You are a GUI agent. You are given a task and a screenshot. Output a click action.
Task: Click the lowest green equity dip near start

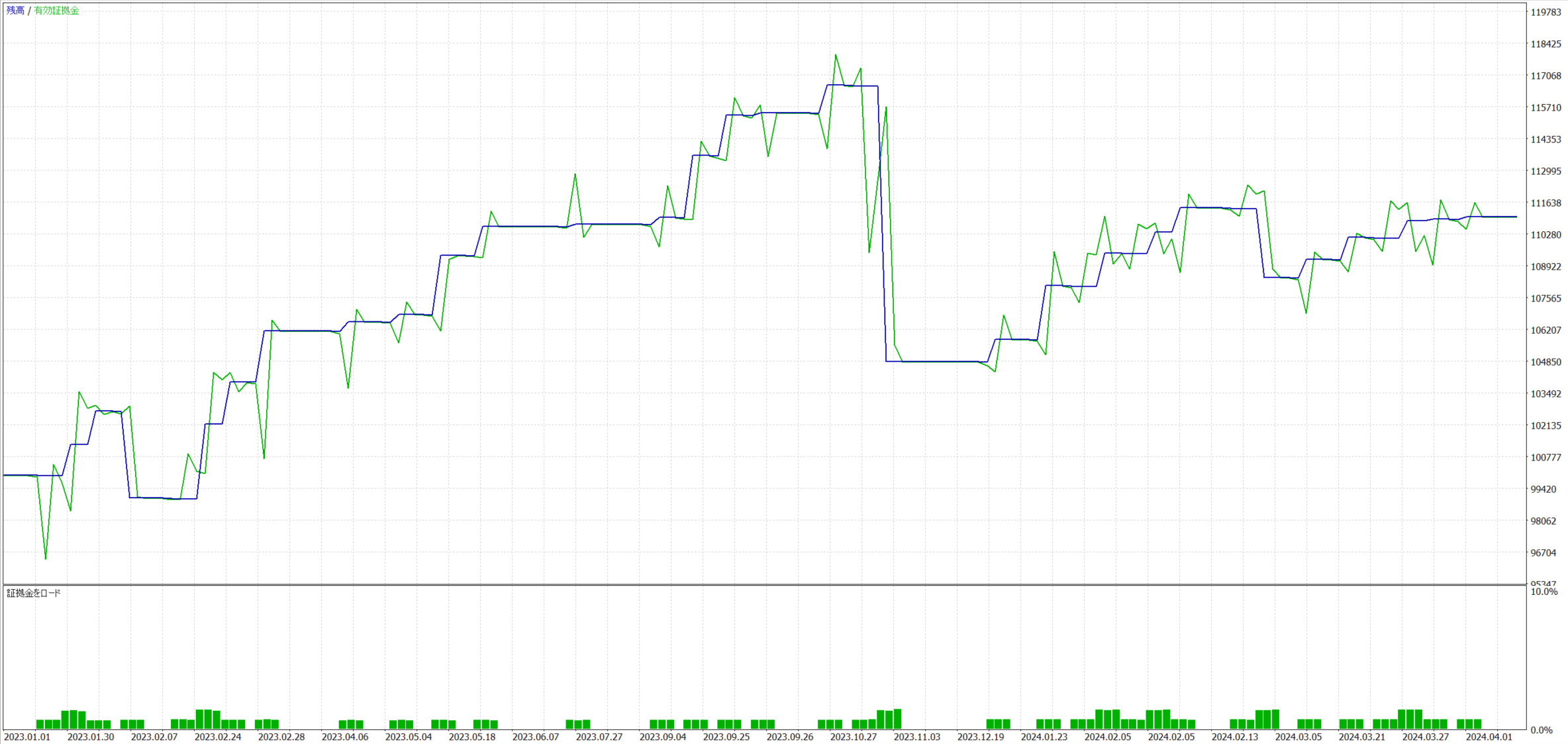point(46,558)
